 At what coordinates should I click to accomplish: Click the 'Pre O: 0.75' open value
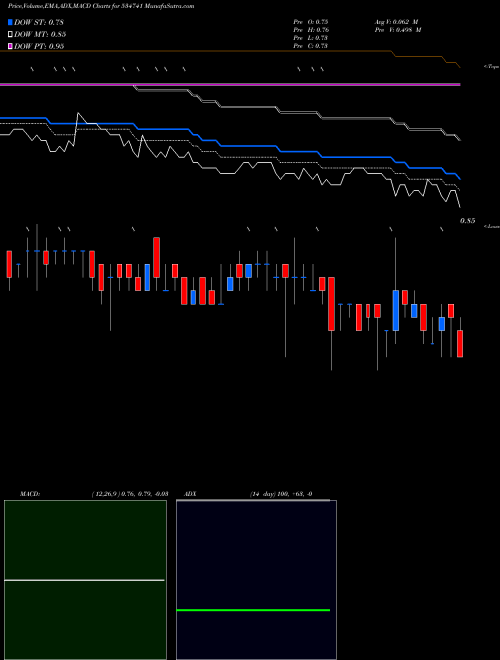pyautogui.click(x=311, y=22)
